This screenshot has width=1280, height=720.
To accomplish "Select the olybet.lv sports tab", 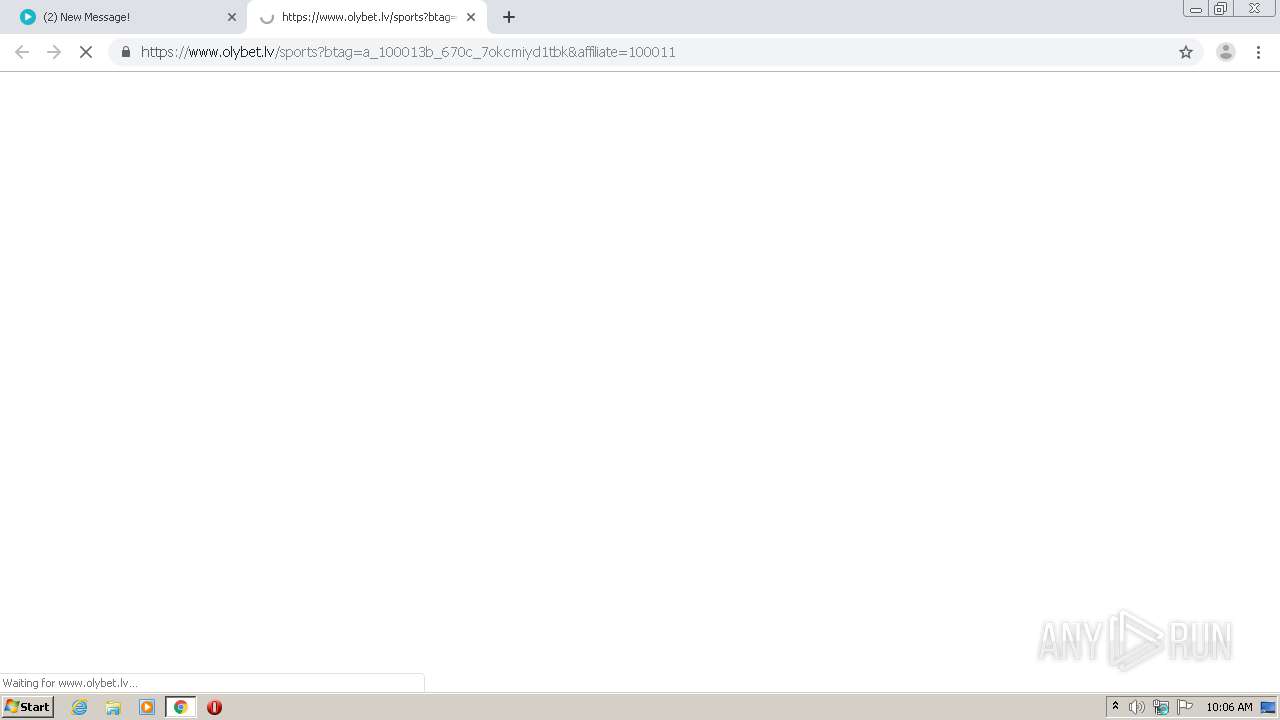I will [367, 17].
